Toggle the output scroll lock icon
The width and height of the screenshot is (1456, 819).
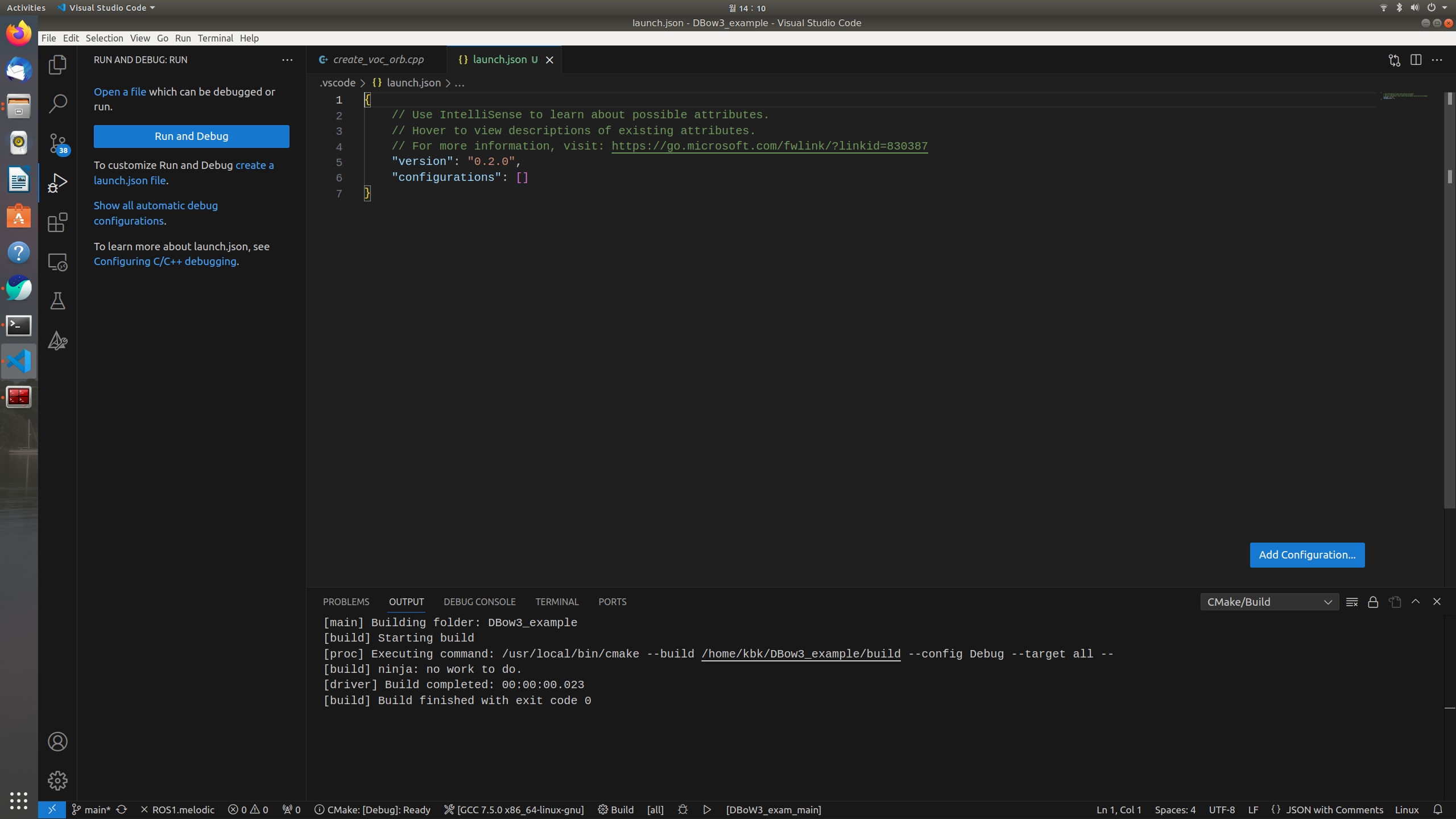1373,602
